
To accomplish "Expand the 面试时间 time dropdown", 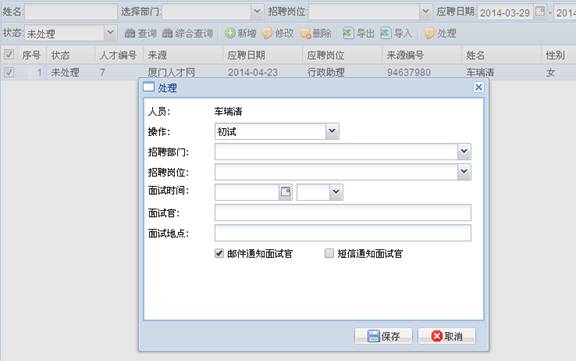I will pos(336,192).
